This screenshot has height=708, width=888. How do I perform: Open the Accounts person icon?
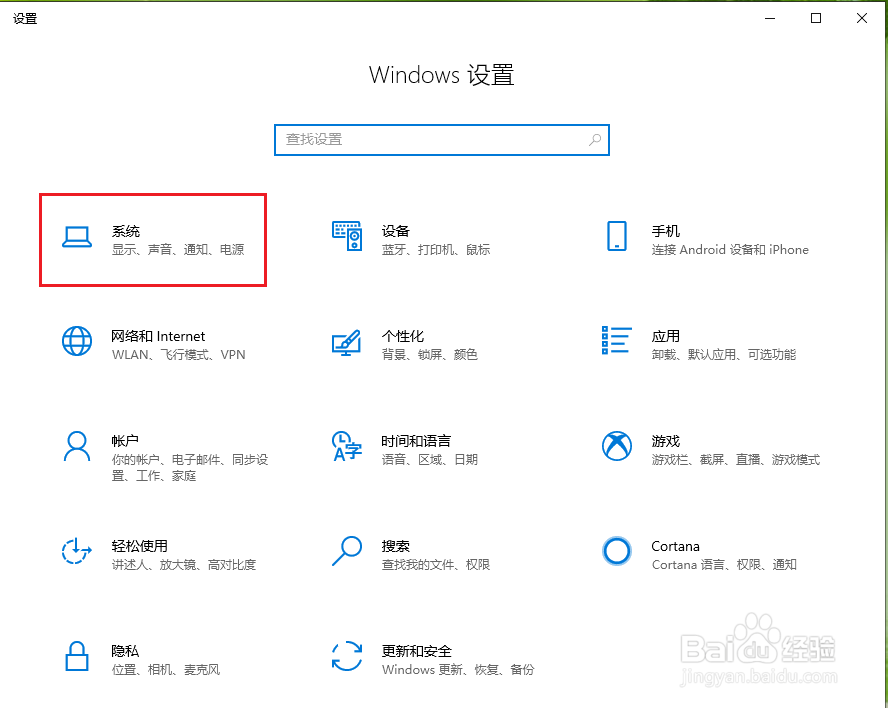76,446
